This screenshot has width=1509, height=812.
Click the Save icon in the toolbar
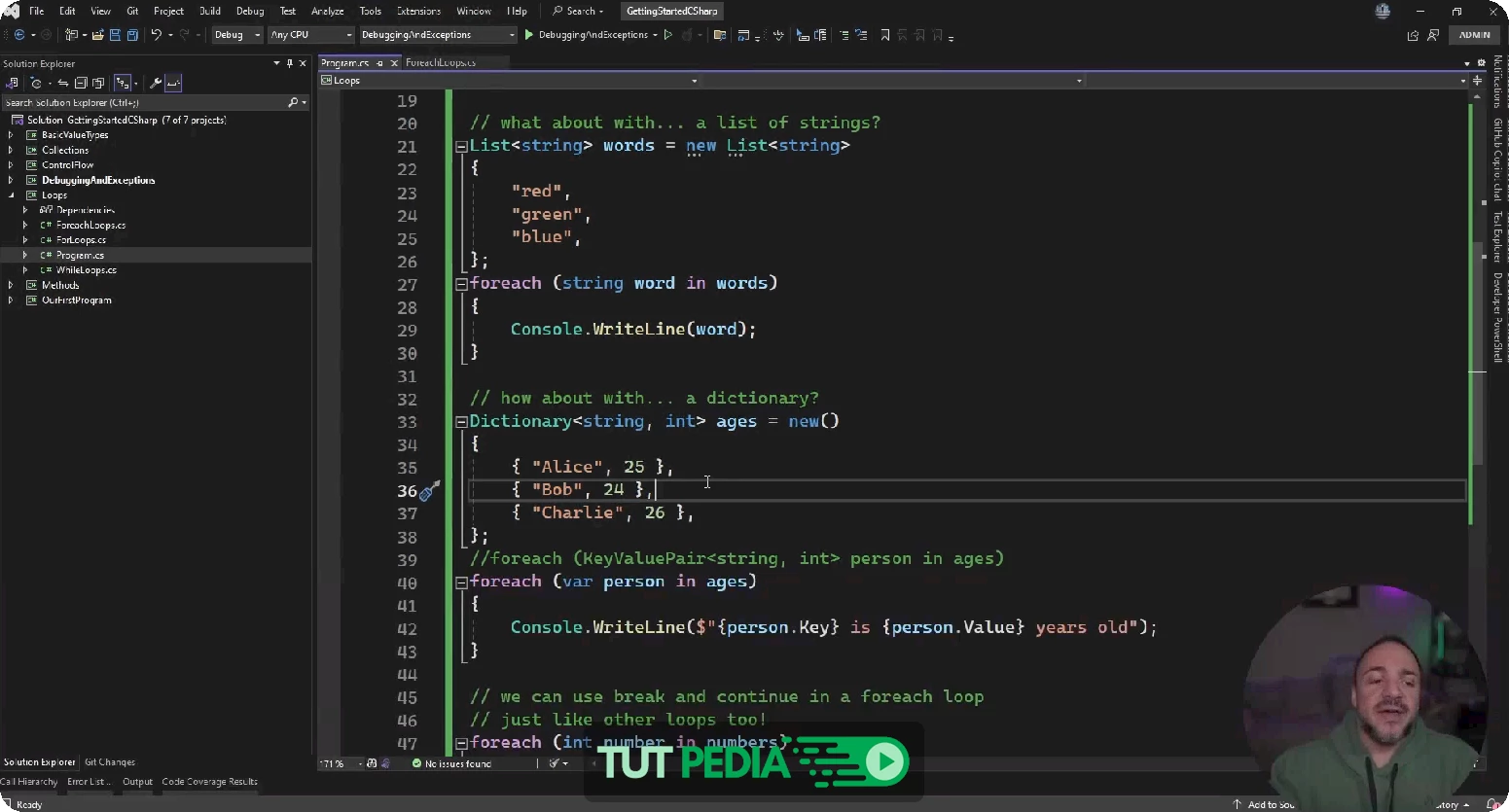coord(115,35)
